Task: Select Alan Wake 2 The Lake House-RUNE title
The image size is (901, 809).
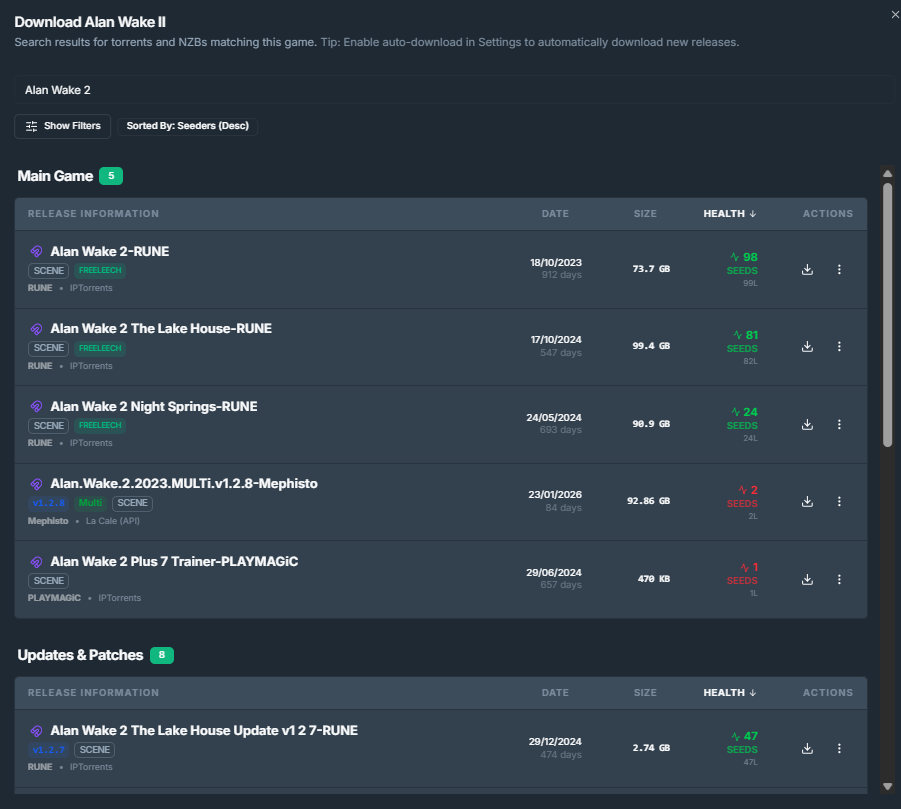Action: tap(161, 329)
